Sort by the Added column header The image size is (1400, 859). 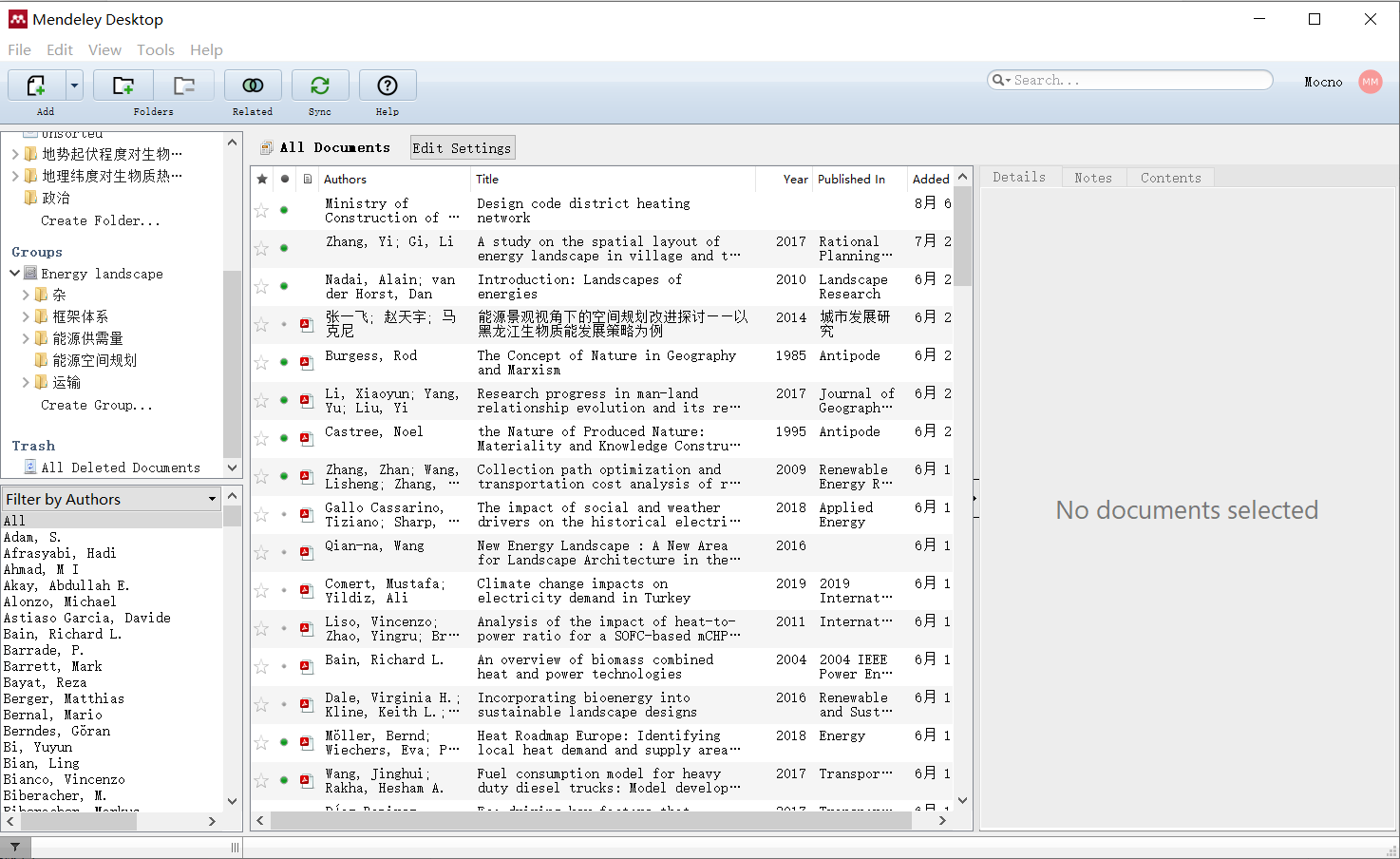point(931,179)
